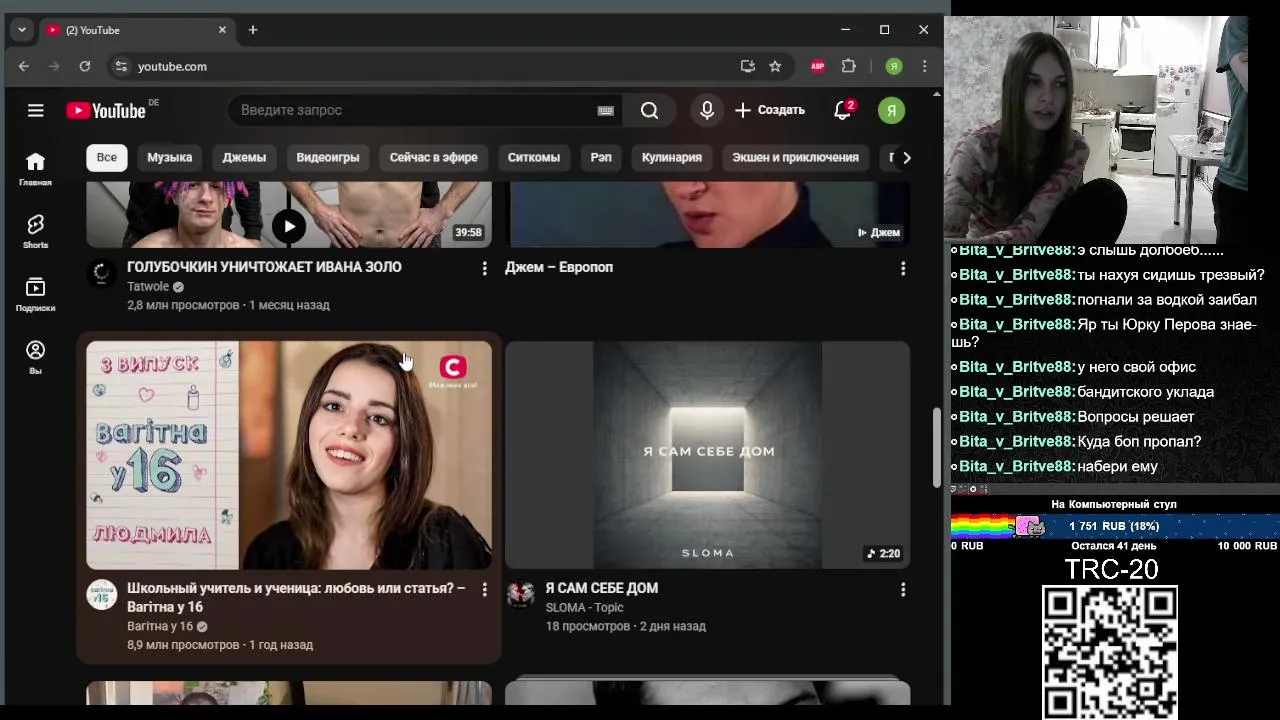
Task: Open the Вы sidebar section
Action: coord(35,357)
